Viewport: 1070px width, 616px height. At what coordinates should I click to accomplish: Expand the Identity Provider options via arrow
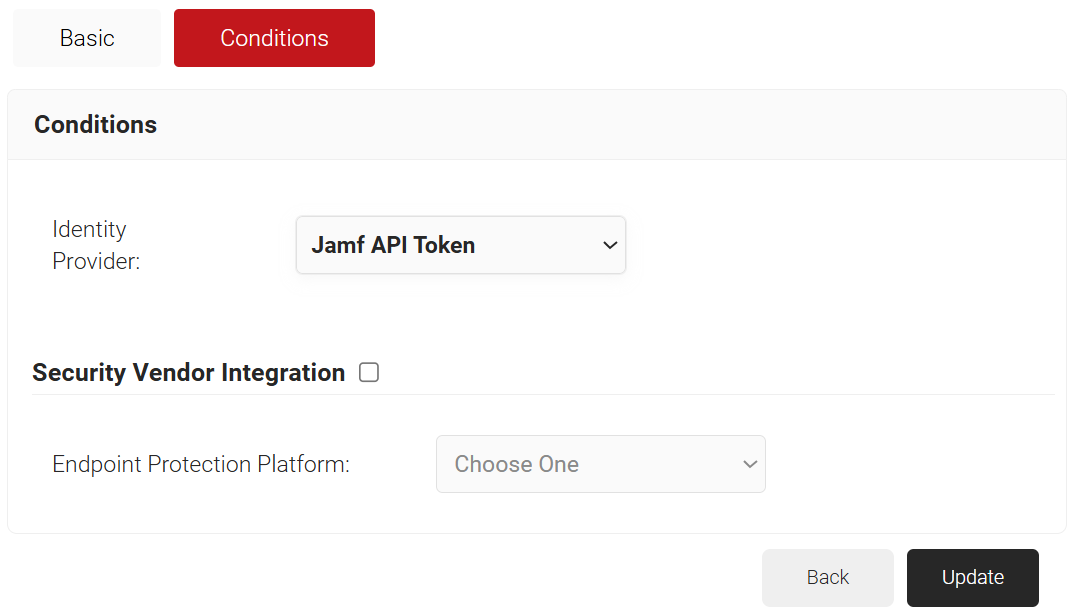tap(610, 245)
